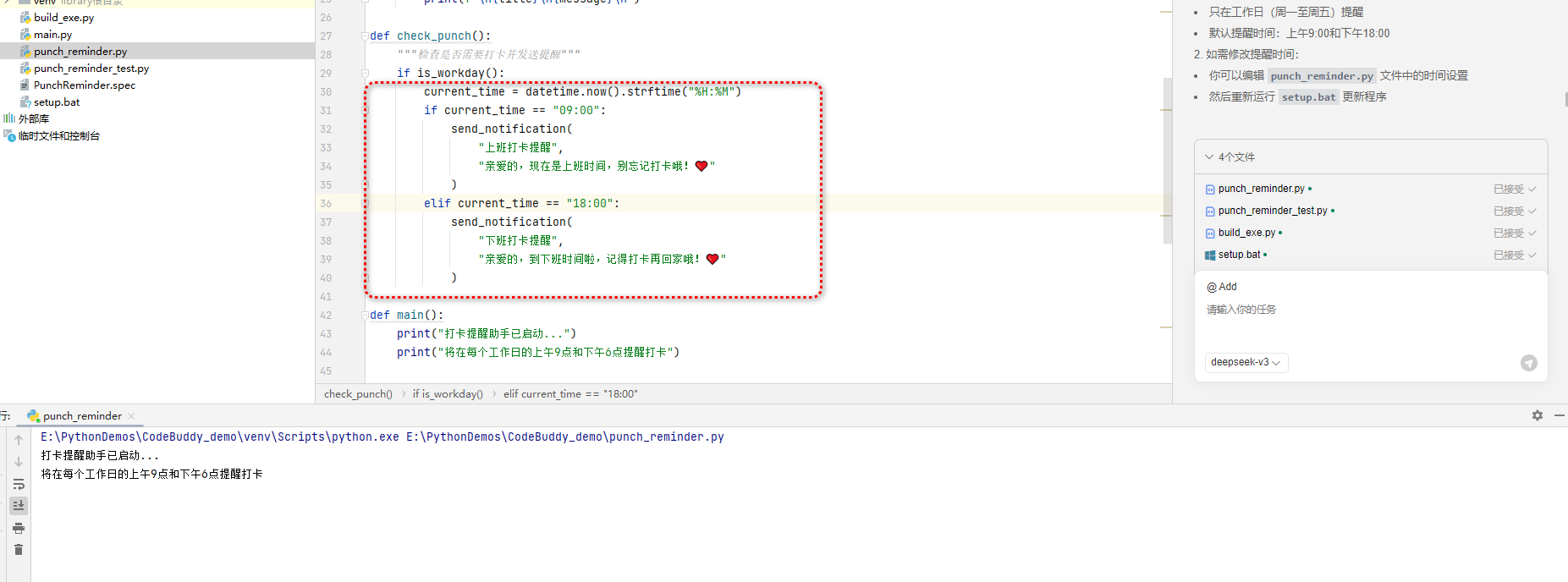The width and height of the screenshot is (1568, 582).
Task: Select punch_reminder_test.py in the project tree
Action: [91, 68]
